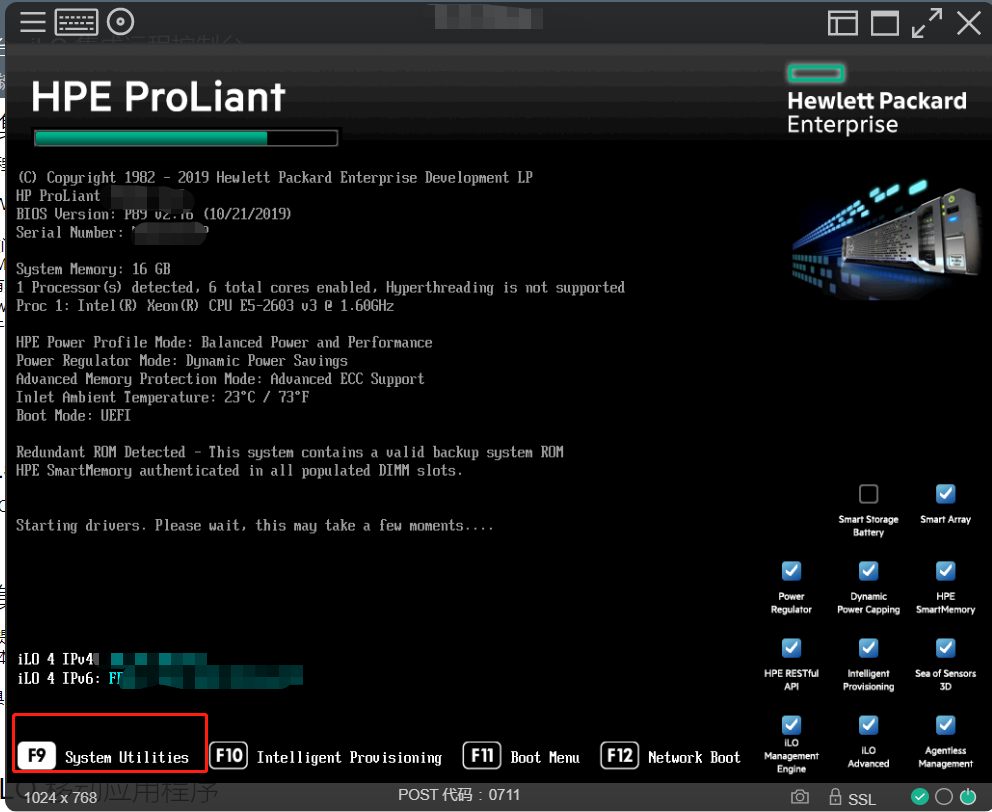Click the Agentless Management checkbox
The image size is (992, 812).
coord(945,725)
